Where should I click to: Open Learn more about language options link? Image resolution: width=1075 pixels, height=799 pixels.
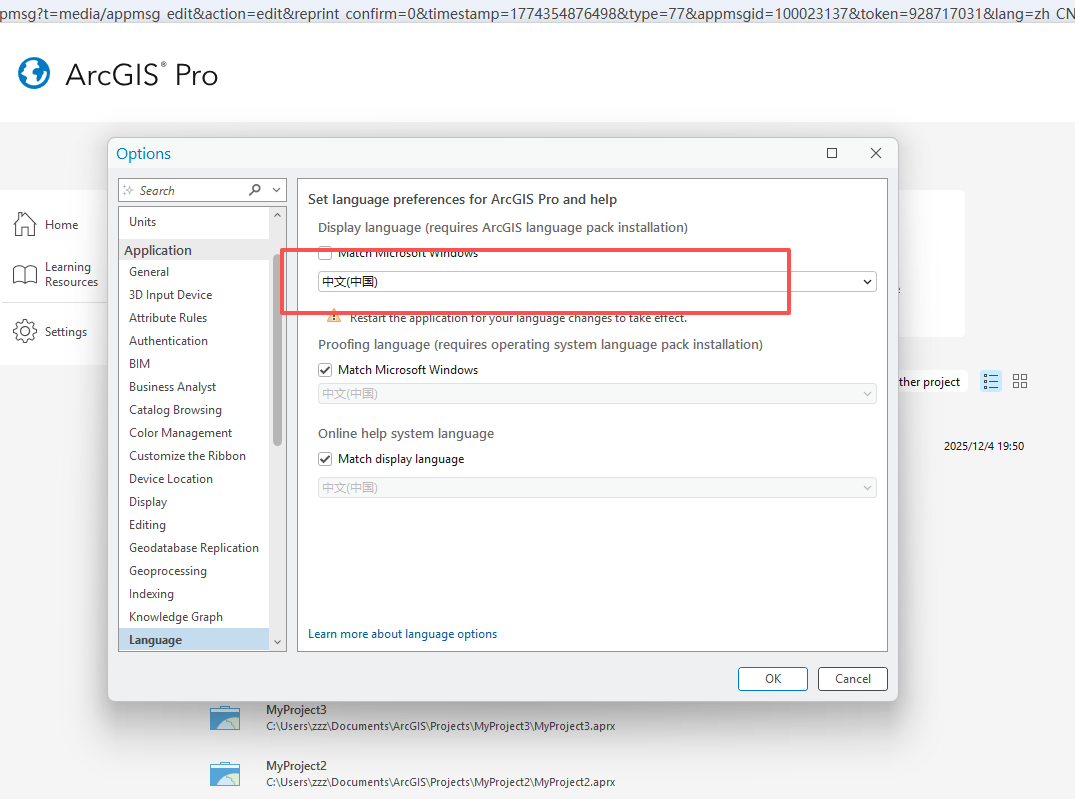tap(402, 634)
